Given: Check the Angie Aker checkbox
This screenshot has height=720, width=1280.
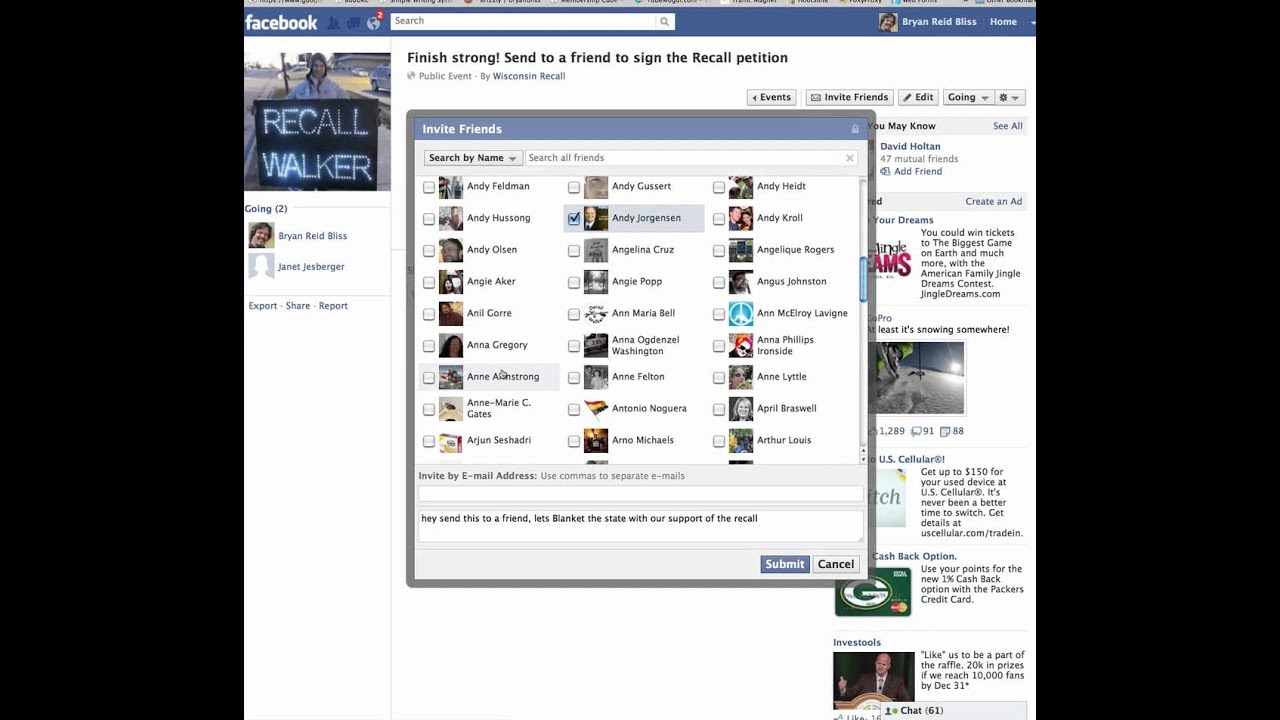Looking at the screenshot, I should click(429, 283).
